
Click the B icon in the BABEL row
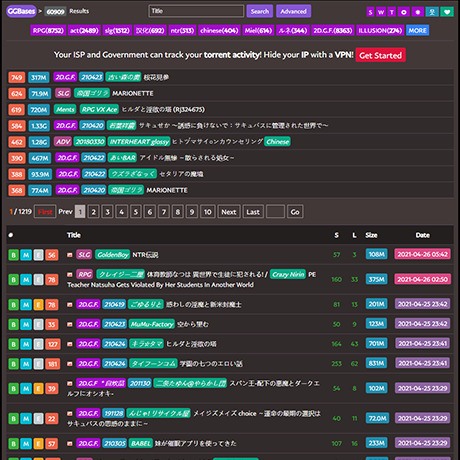(x=13, y=444)
